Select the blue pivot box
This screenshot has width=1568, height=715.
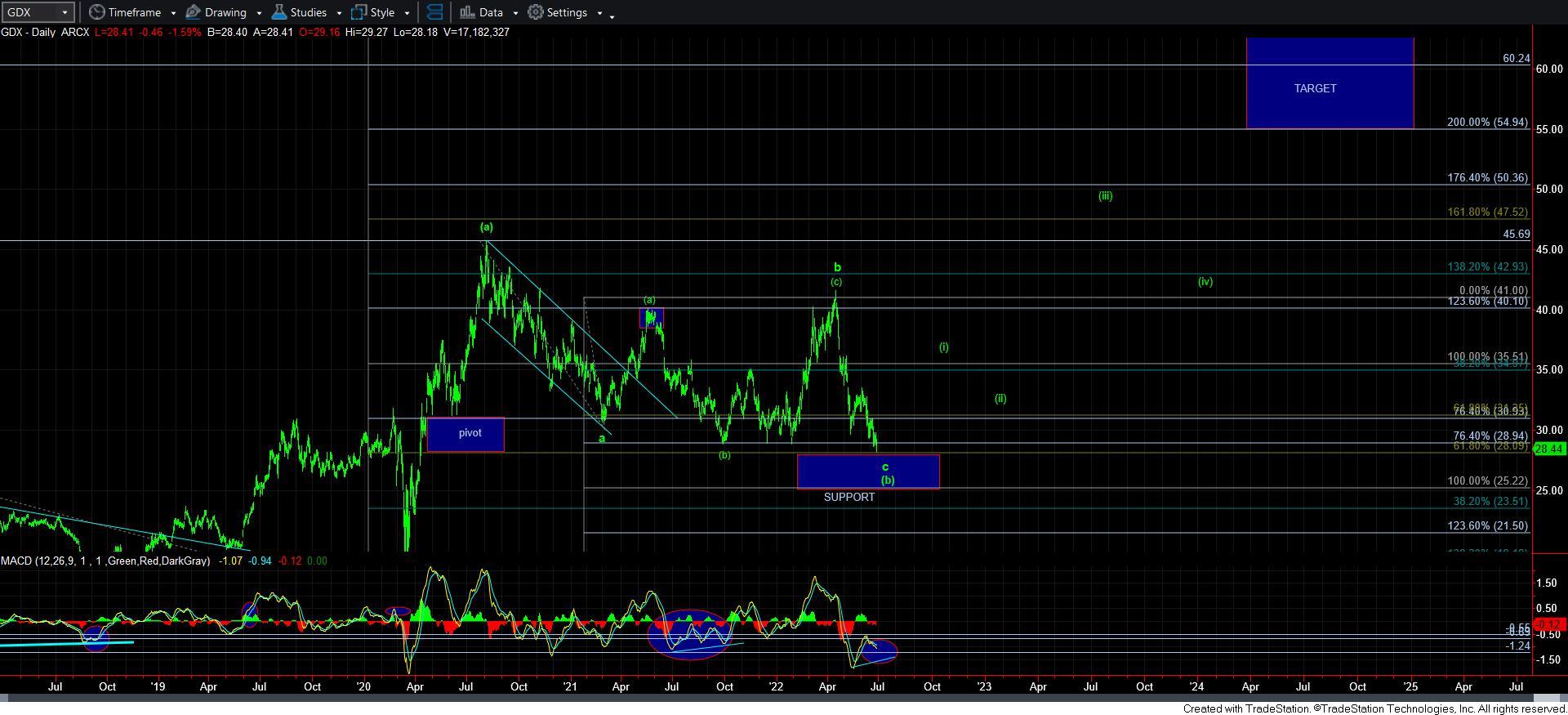point(465,434)
